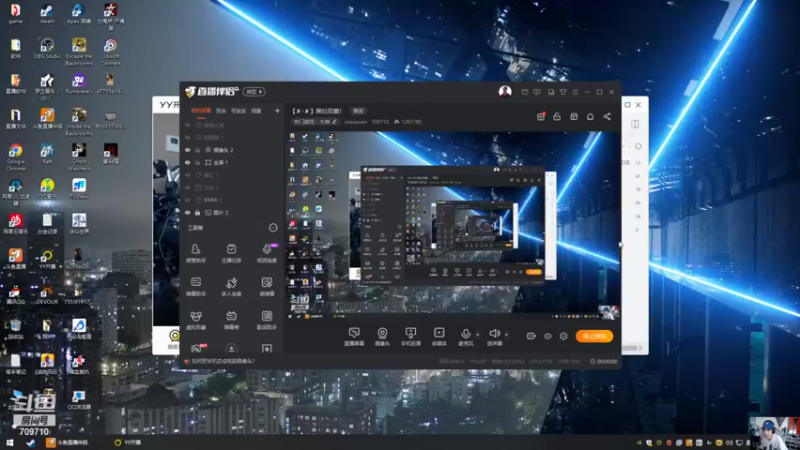
Task: Open the microphone options arrow
Action: [x=478, y=335]
